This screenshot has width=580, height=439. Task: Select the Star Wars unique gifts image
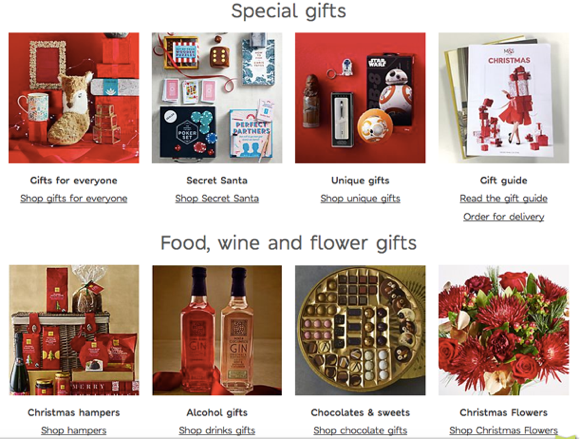[x=360, y=98]
